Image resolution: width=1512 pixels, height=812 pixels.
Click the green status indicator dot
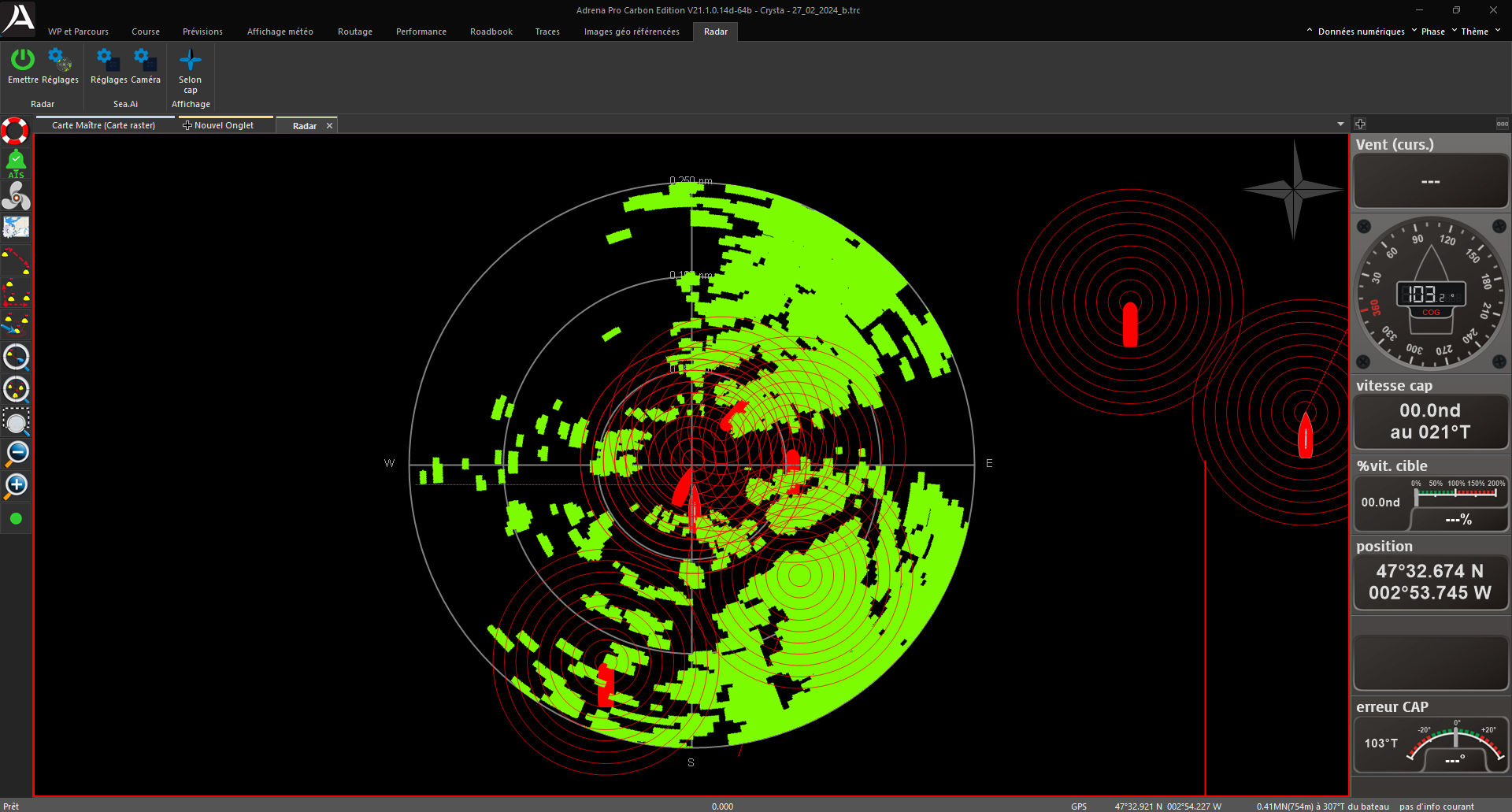(x=16, y=519)
